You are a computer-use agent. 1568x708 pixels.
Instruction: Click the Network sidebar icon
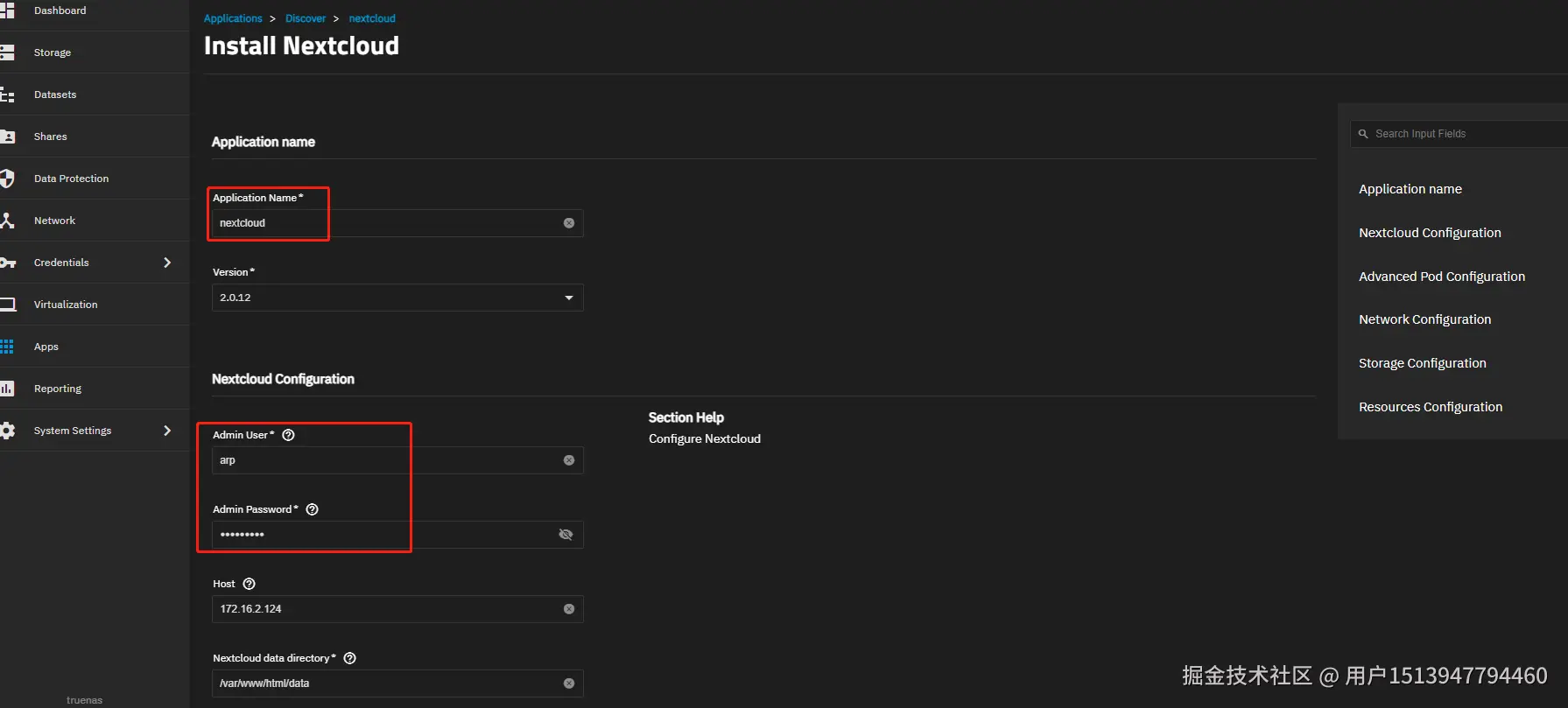click(7, 221)
